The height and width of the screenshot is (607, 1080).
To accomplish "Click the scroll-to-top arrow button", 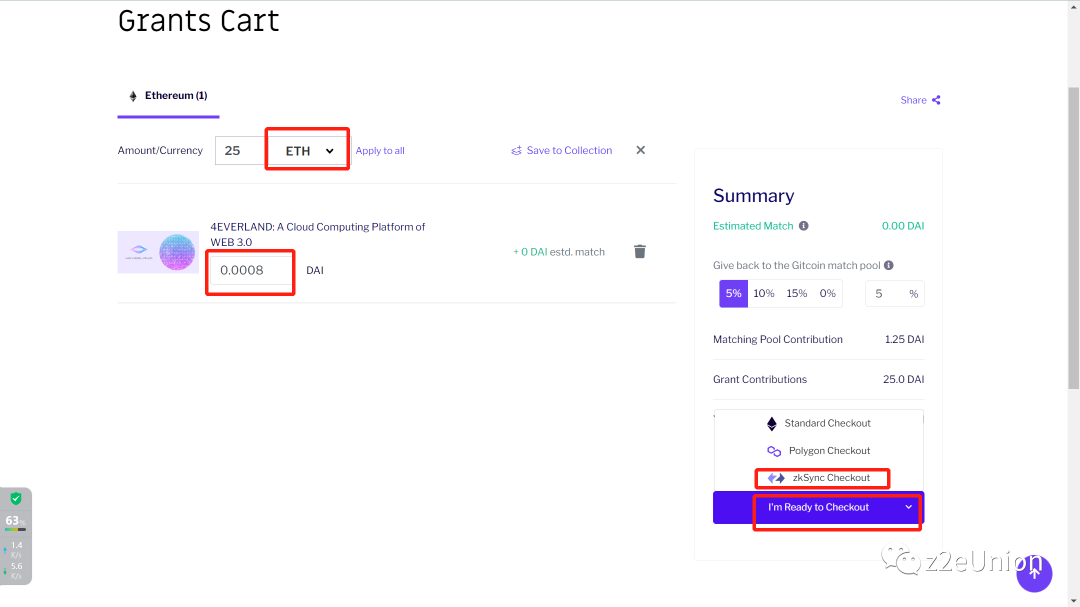I will point(1034,573).
